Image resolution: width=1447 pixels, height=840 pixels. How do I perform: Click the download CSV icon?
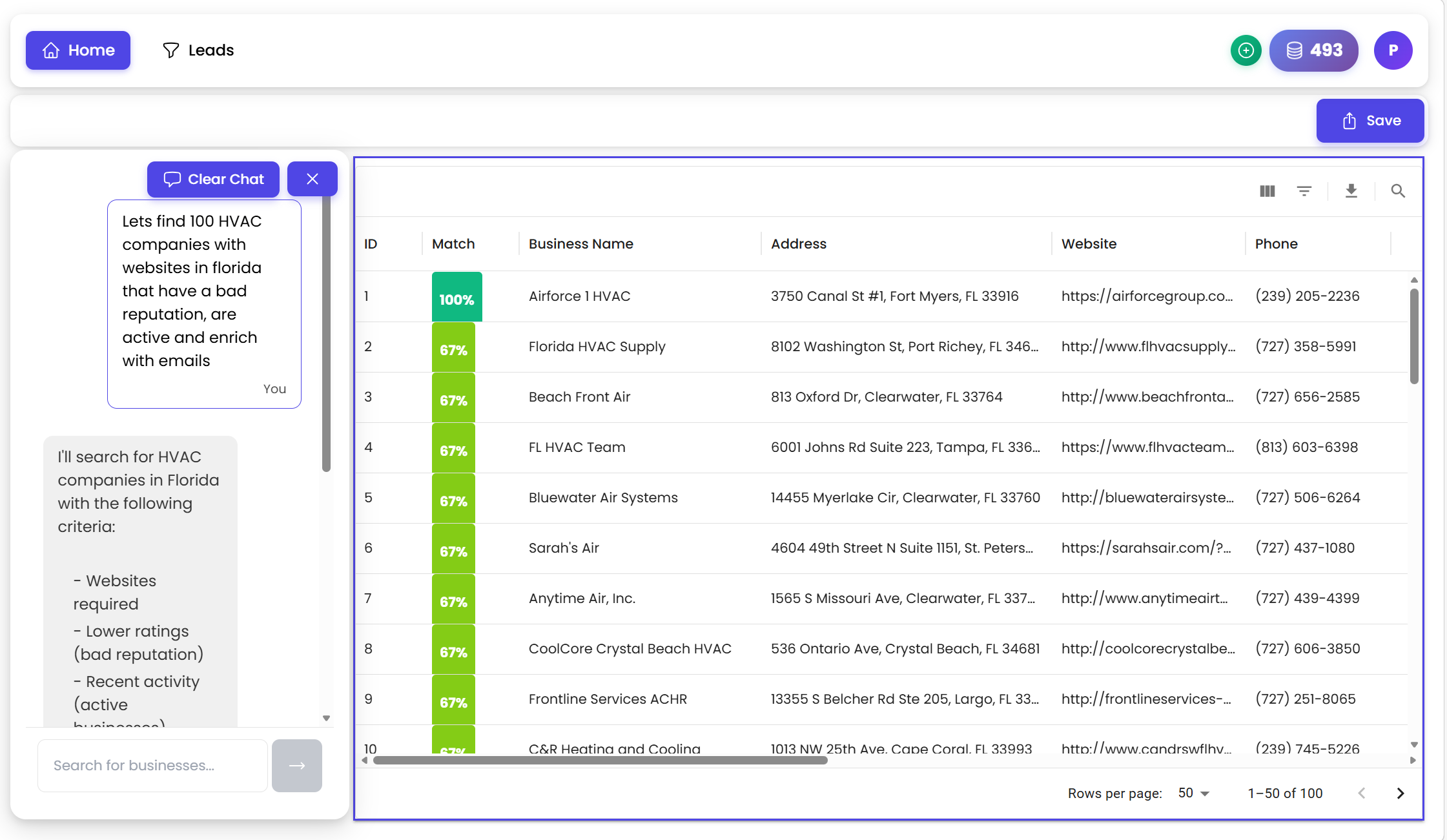(1351, 191)
